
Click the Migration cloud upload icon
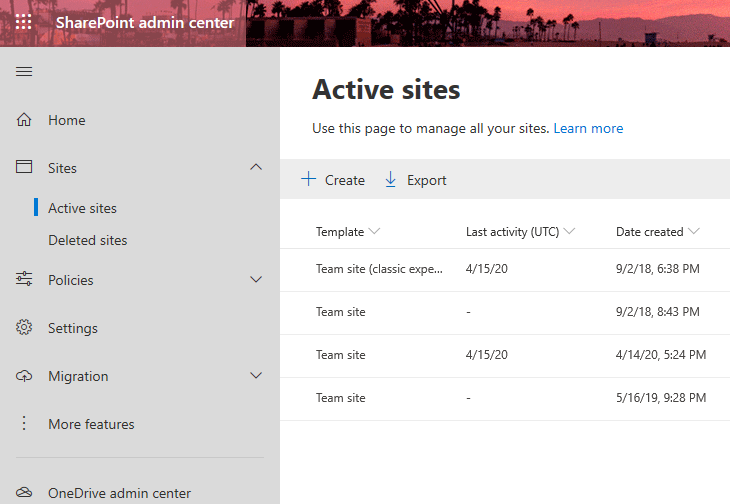click(24, 376)
